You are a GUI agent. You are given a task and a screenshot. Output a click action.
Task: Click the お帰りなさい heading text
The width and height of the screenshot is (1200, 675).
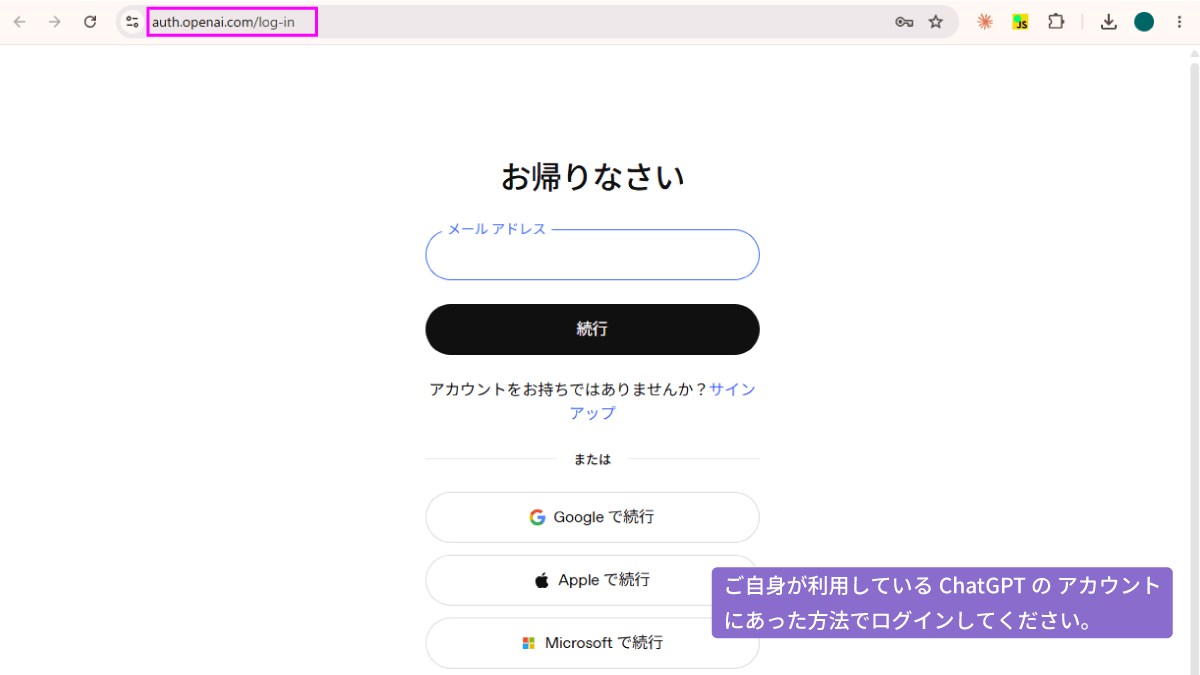pyautogui.click(x=592, y=177)
